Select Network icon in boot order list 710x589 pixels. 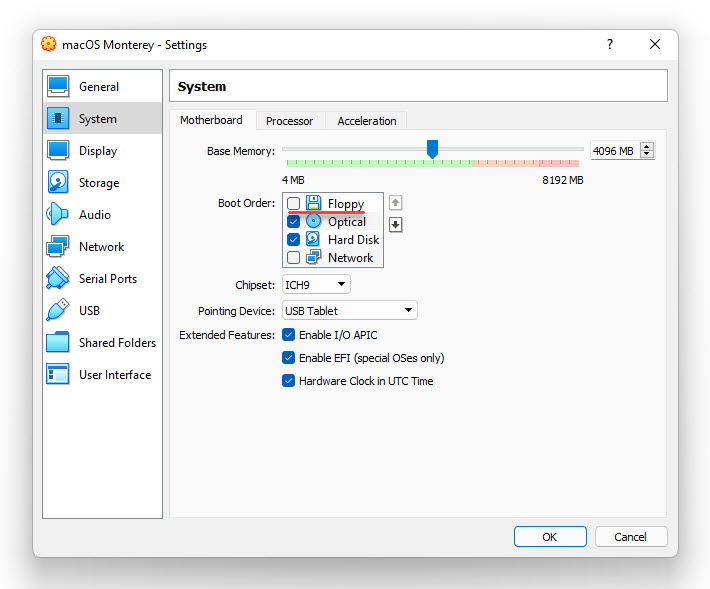point(313,257)
